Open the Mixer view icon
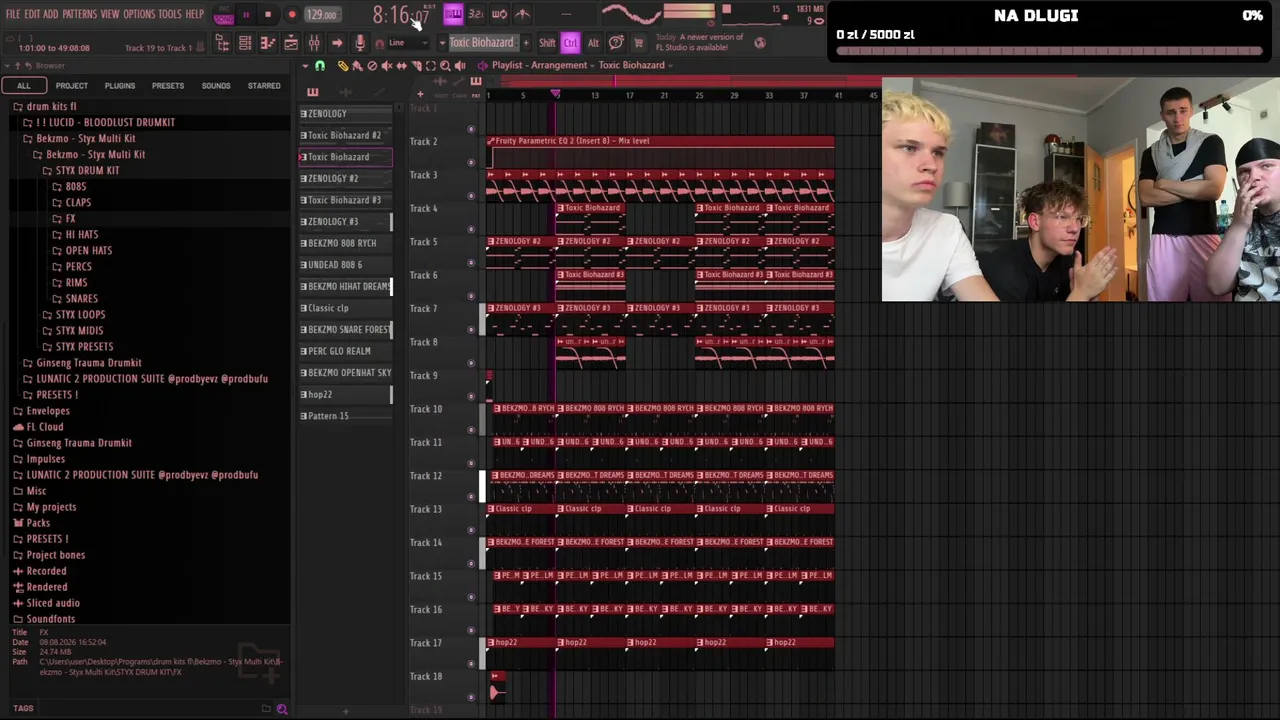This screenshot has height=720, width=1280. 314,43
